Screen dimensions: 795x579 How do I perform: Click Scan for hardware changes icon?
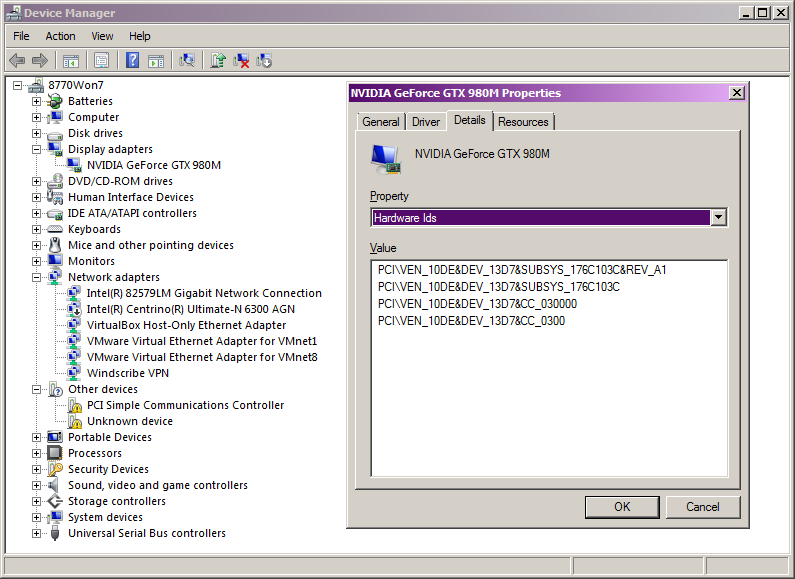[x=187, y=61]
